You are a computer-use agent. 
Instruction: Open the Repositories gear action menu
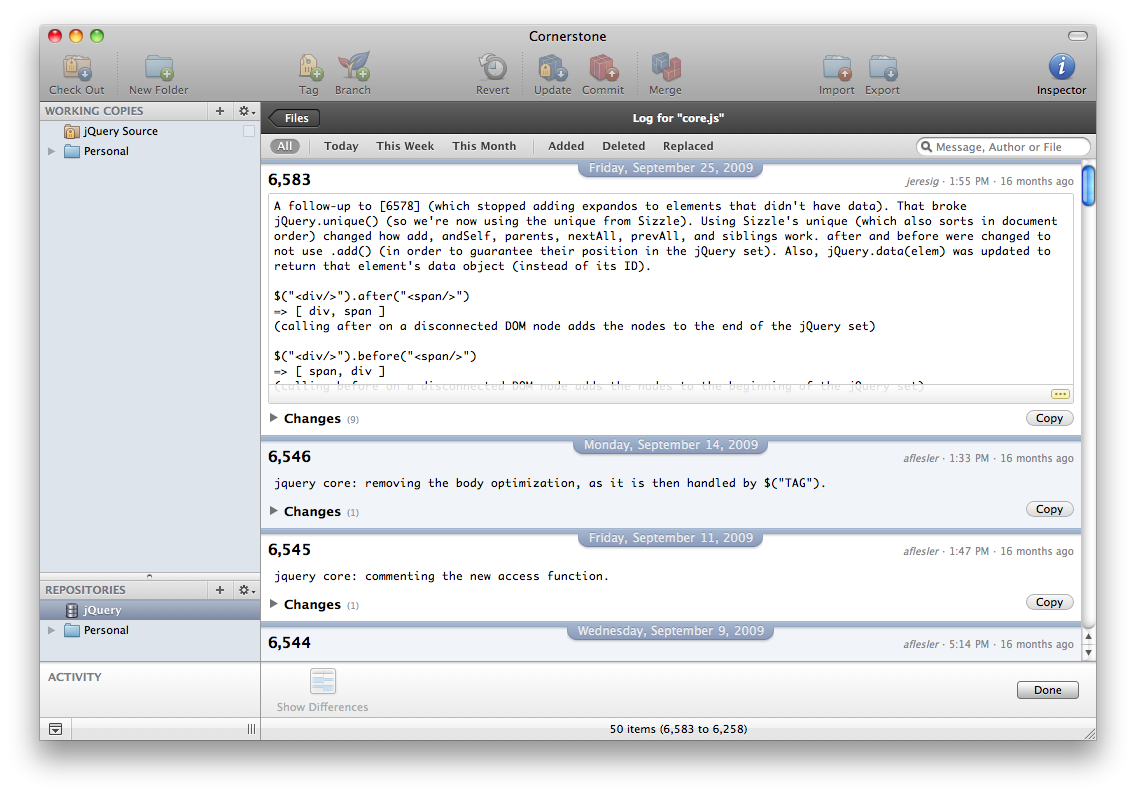click(246, 590)
